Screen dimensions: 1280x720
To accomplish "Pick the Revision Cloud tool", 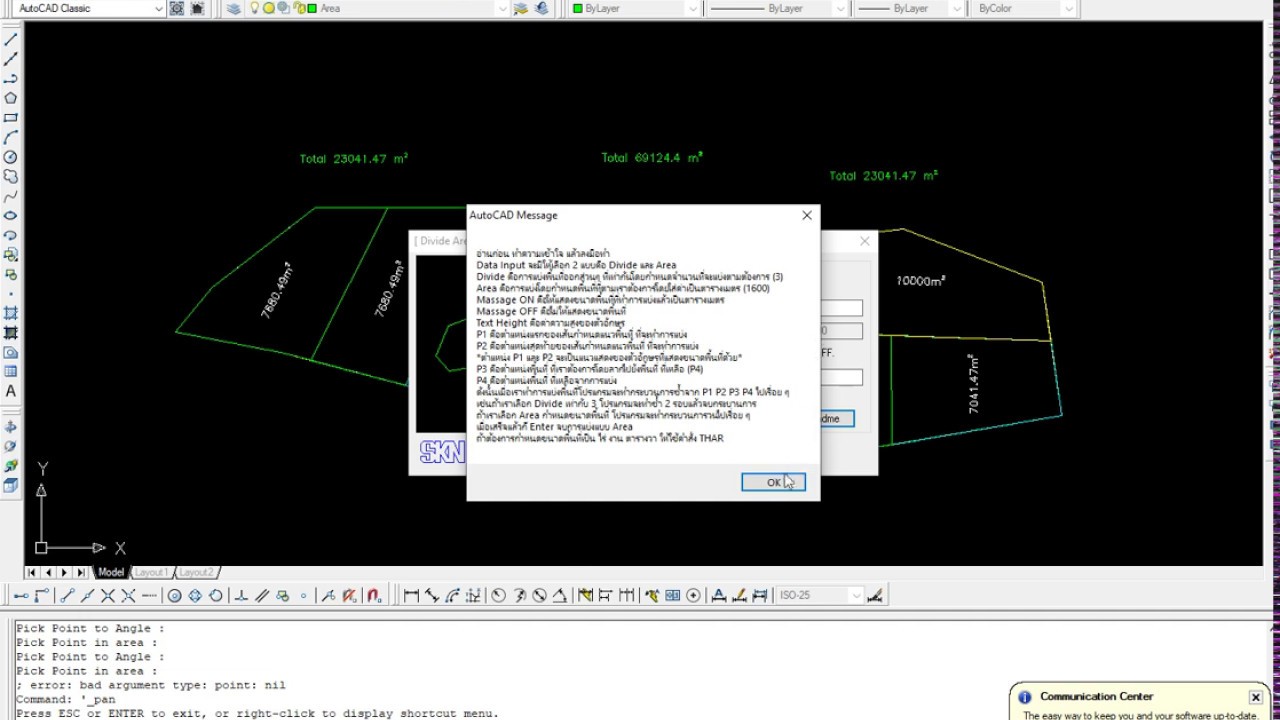I will tap(11, 176).
